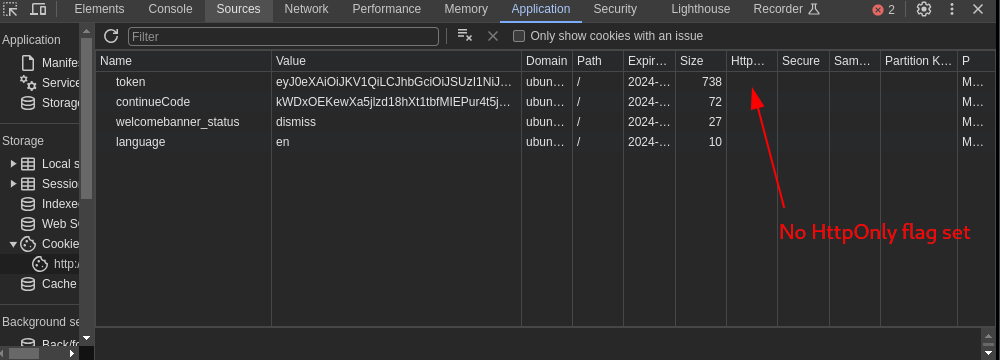The width and height of the screenshot is (1000, 360).
Task: Click into the cookie Filter field
Action: coord(283,36)
